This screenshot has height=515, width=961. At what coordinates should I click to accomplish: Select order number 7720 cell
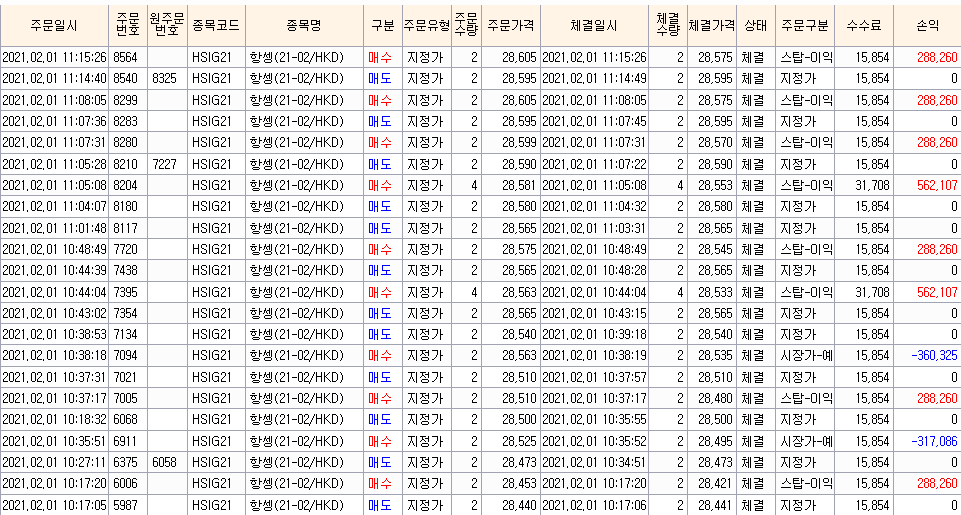pos(126,249)
